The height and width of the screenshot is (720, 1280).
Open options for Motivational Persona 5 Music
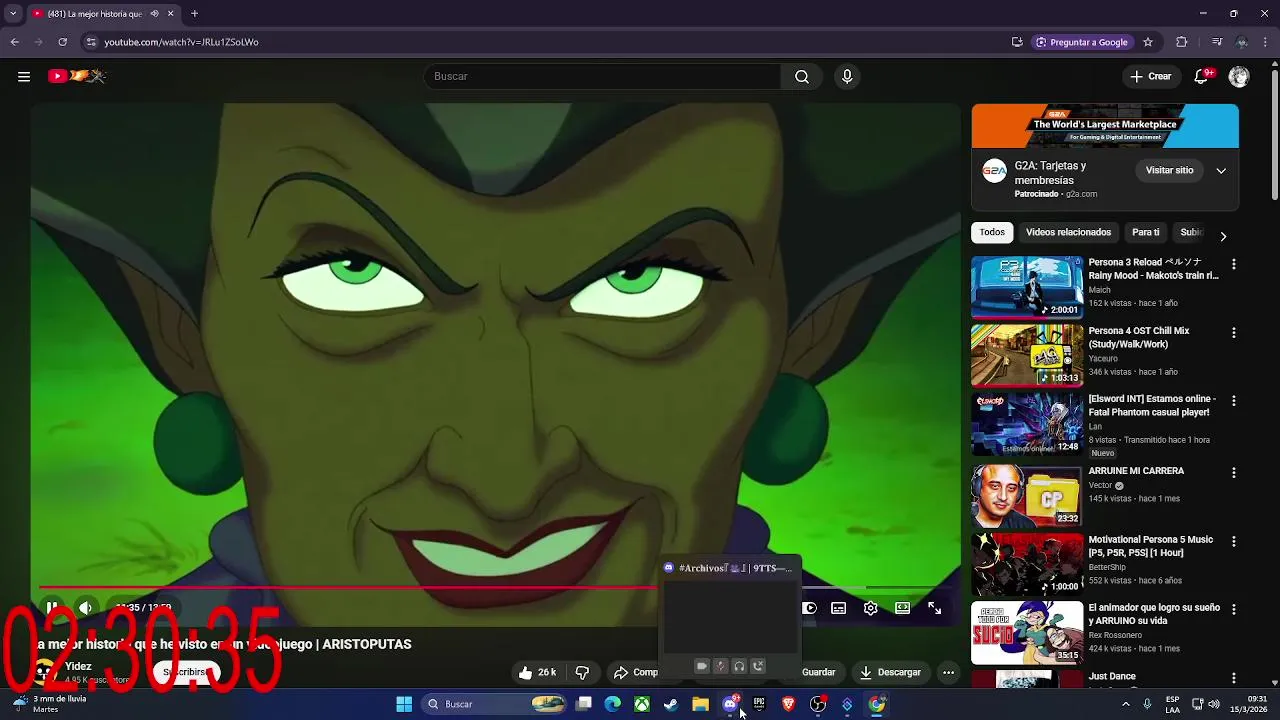pos(1233,541)
